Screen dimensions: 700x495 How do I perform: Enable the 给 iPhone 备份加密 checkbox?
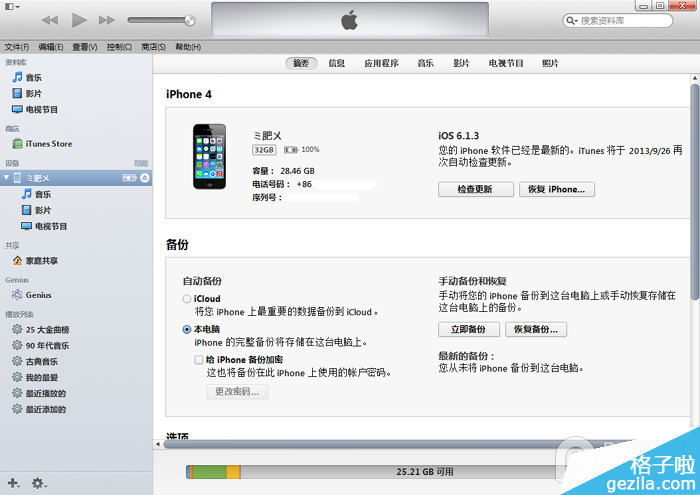[x=199, y=359]
